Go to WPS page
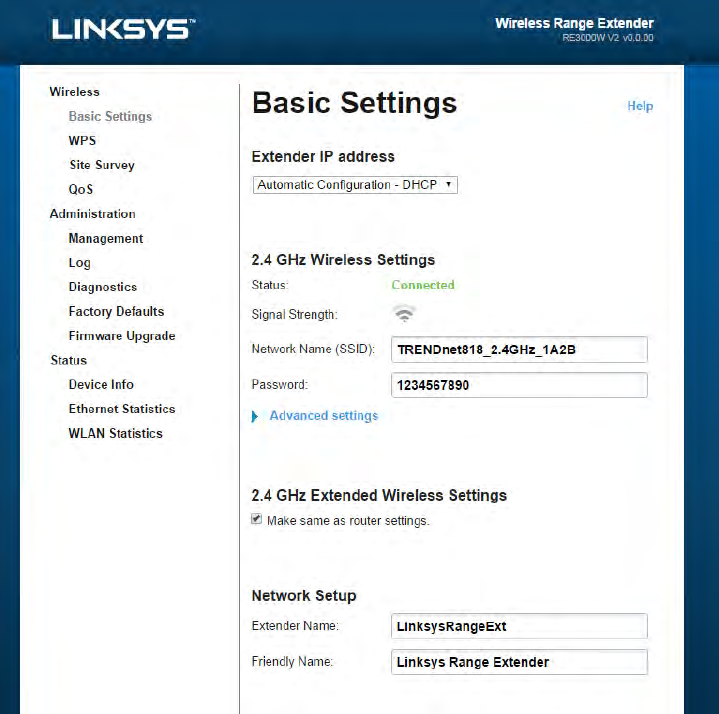This screenshot has width=719, height=714. click(x=82, y=140)
